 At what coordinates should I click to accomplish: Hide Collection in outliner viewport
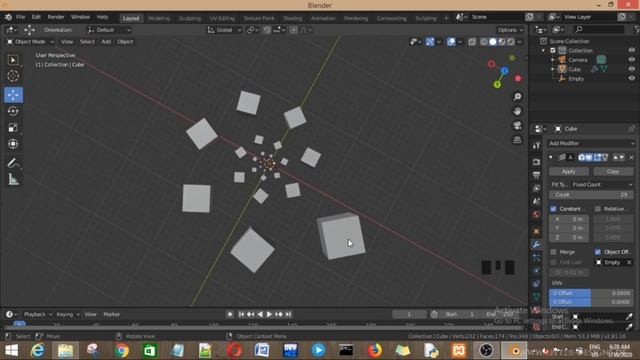click(x=631, y=50)
